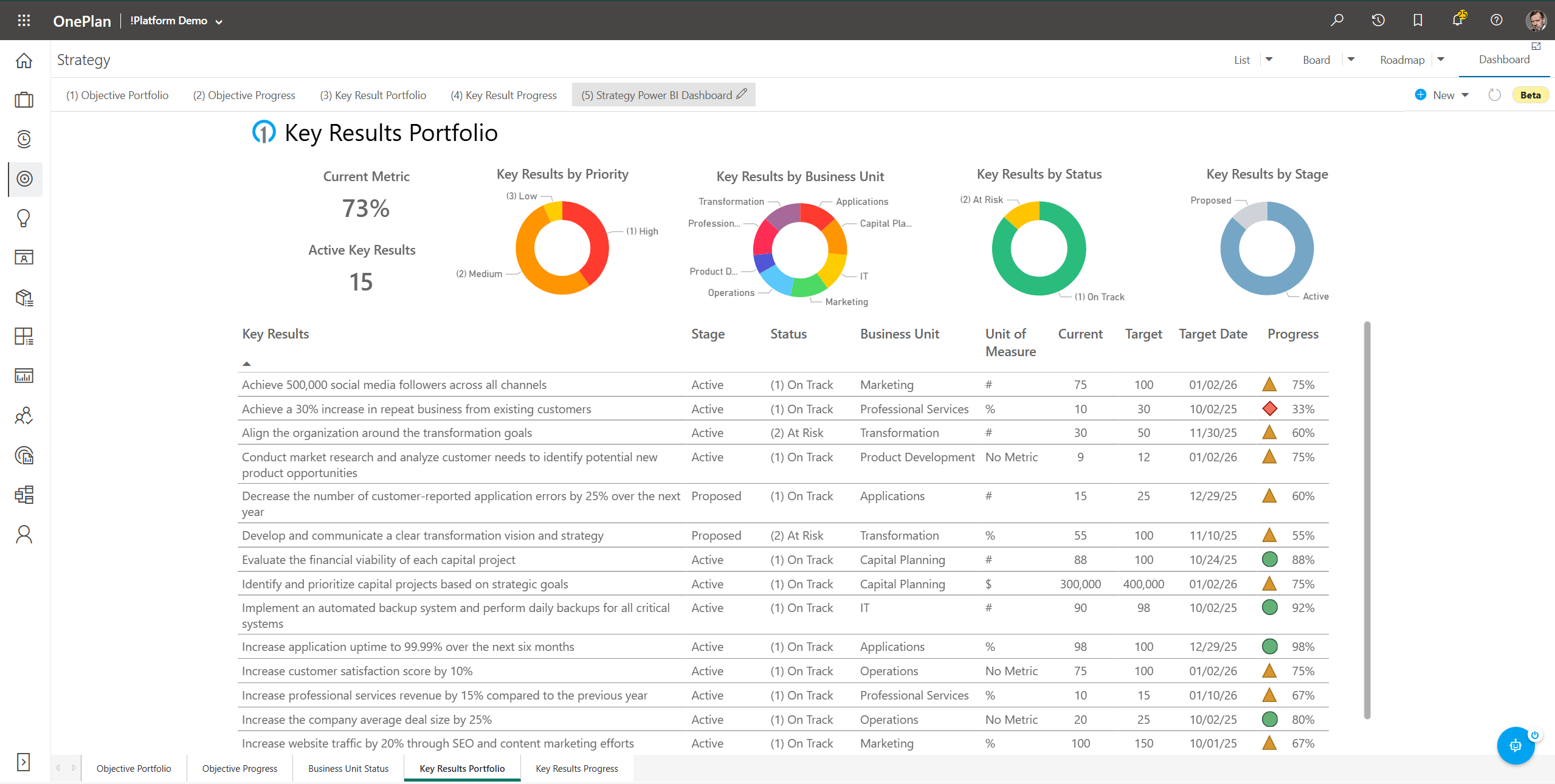Open bookmarks icon in top bar
1555x784 pixels.
click(1418, 20)
